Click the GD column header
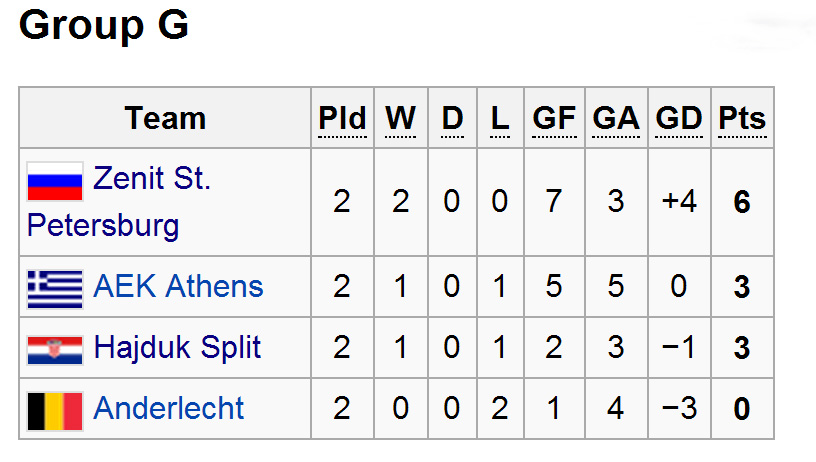The image size is (816, 462). click(679, 119)
